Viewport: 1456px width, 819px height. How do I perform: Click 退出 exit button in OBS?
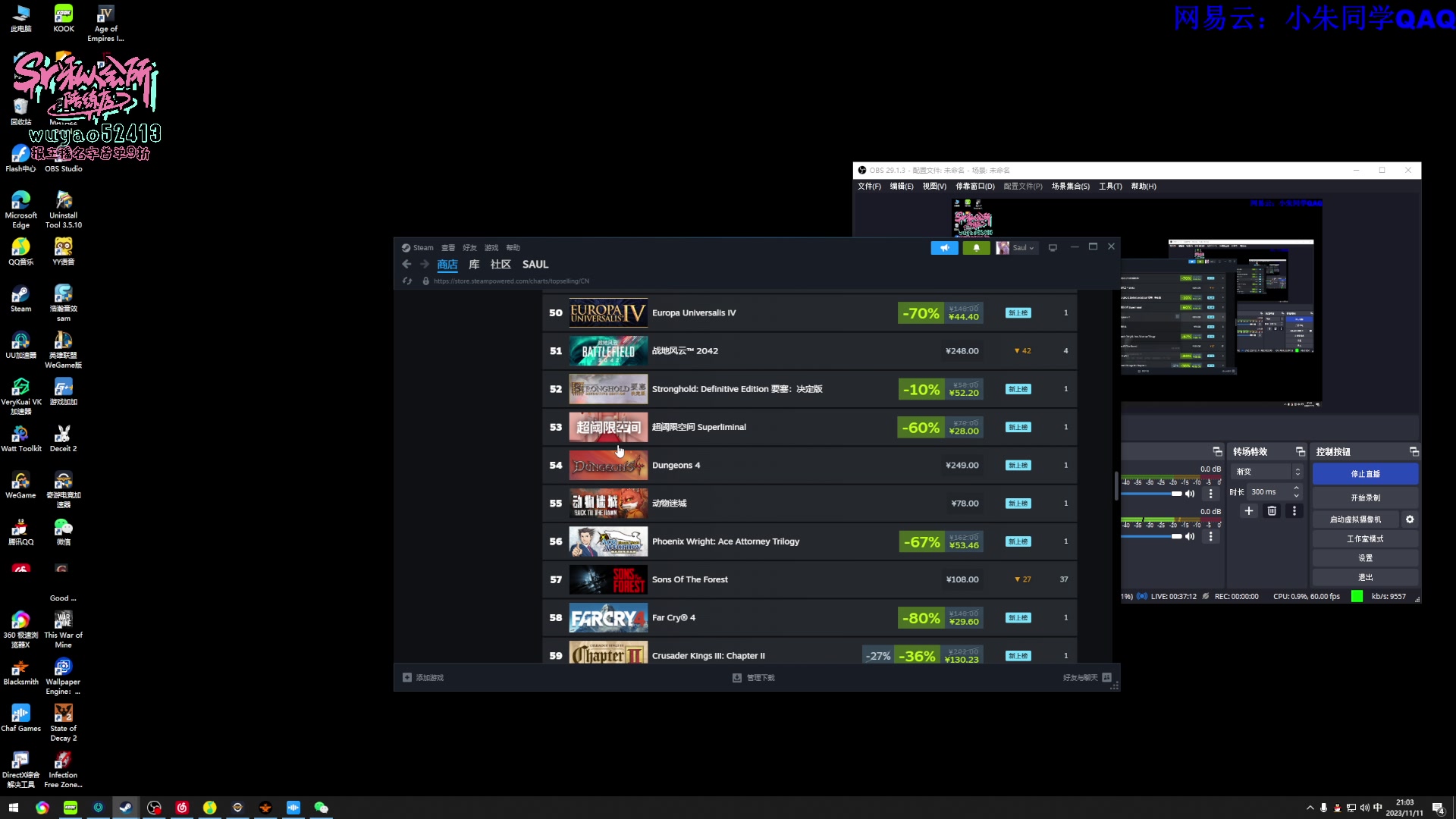pos(1365,578)
